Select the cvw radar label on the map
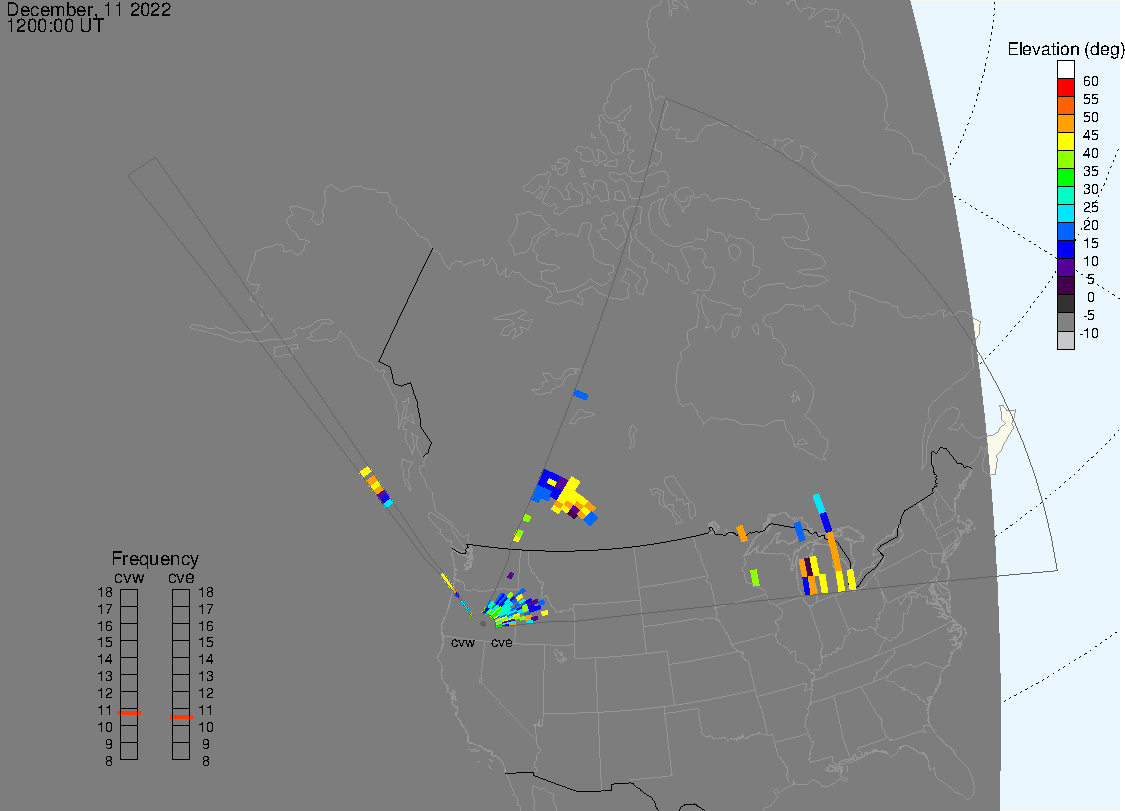 [x=463, y=643]
